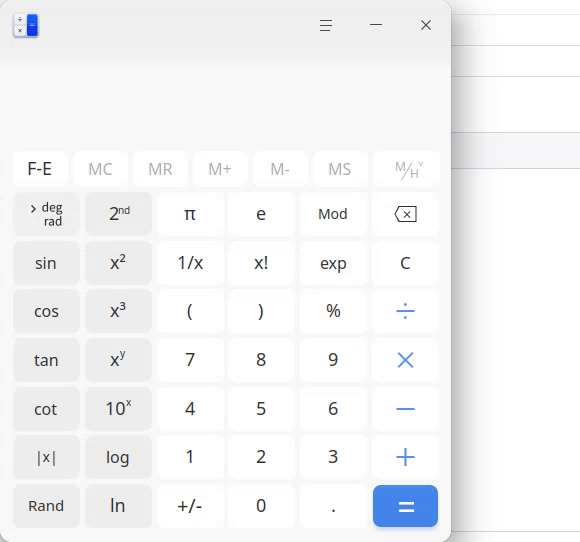Image resolution: width=580 pixels, height=542 pixels.
Task: Click the backspace delete icon
Action: (405, 214)
